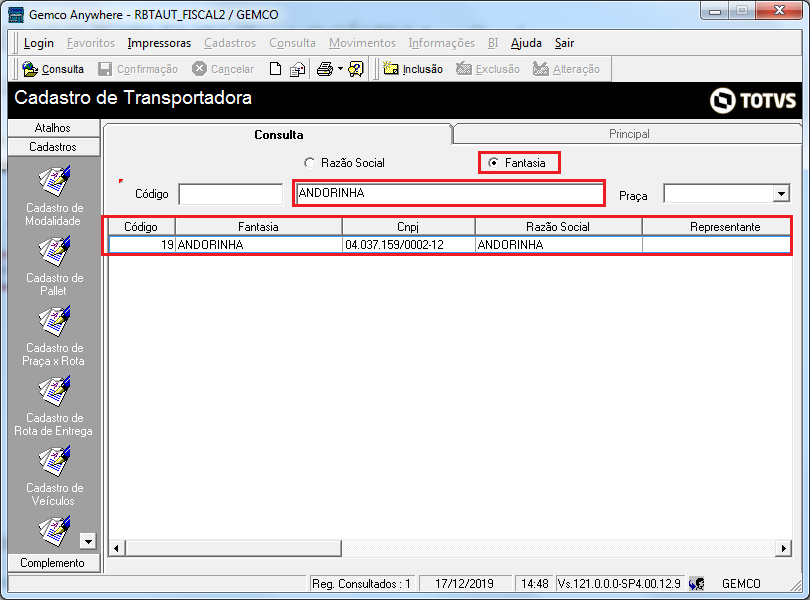Select the Razão Social radio button
The width and height of the screenshot is (810, 600).
(309, 163)
